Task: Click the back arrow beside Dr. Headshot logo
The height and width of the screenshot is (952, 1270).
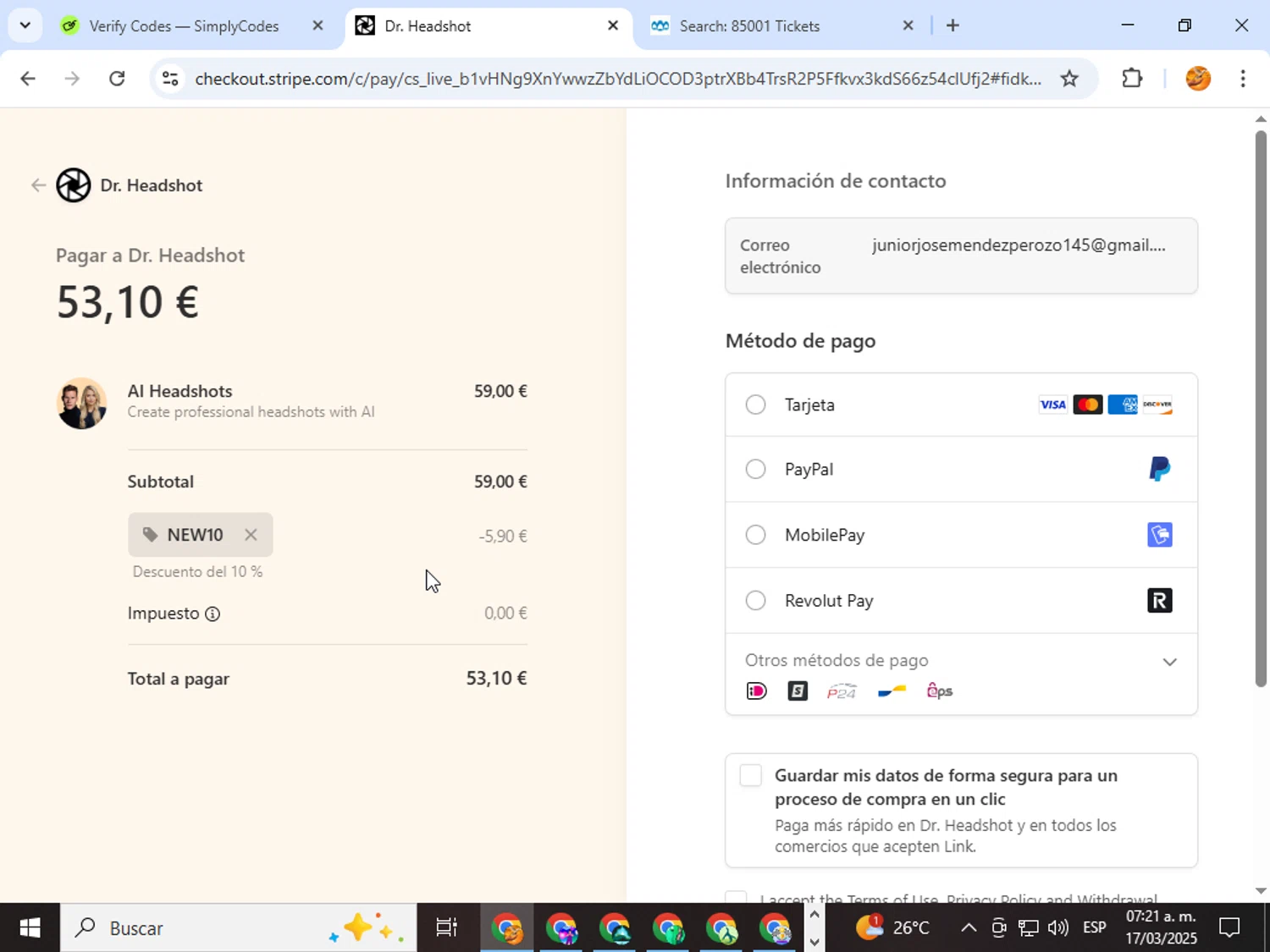Action: [x=37, y=185]
